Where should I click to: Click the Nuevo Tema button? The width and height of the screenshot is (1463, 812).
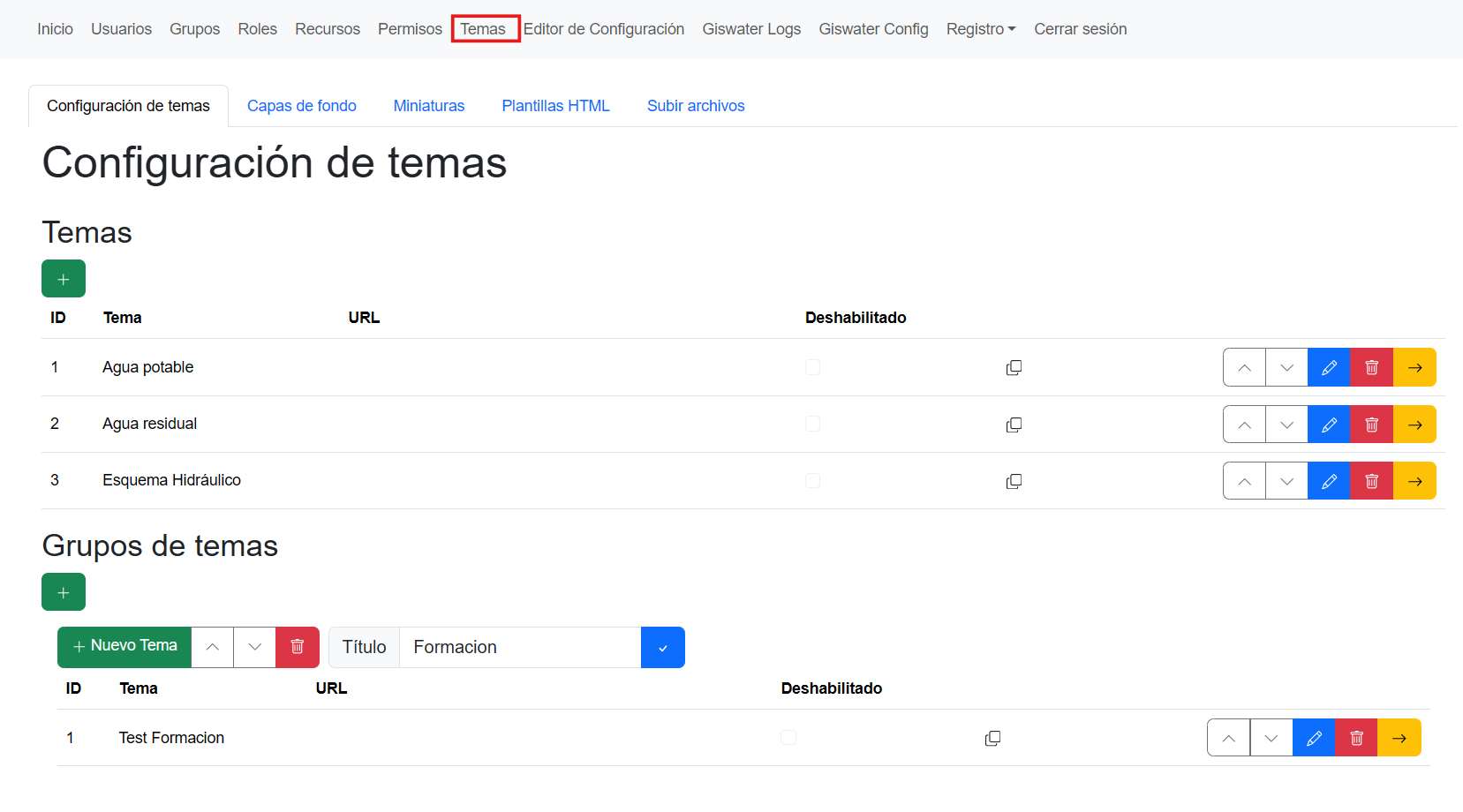124,647
